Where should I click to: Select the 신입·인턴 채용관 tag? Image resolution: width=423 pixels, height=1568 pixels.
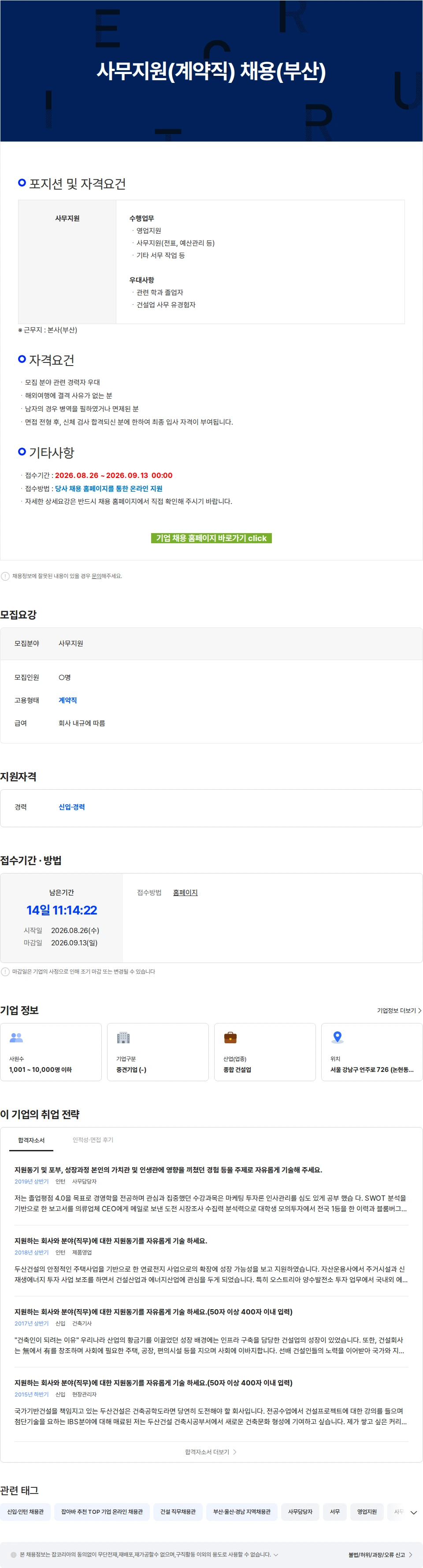coord(26,1512)
